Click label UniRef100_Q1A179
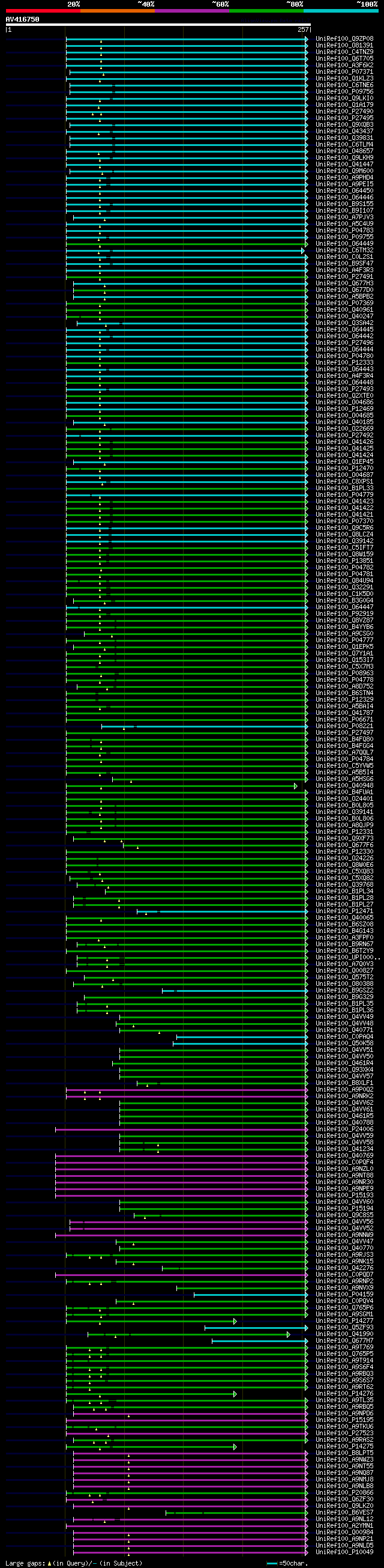The image size is (384, 1568). coord(344,105)
